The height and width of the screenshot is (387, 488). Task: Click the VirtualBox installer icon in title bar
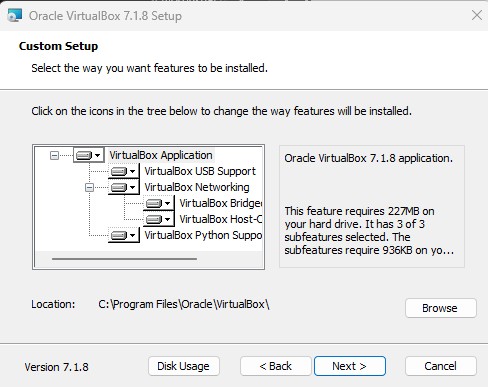point(14,15)
